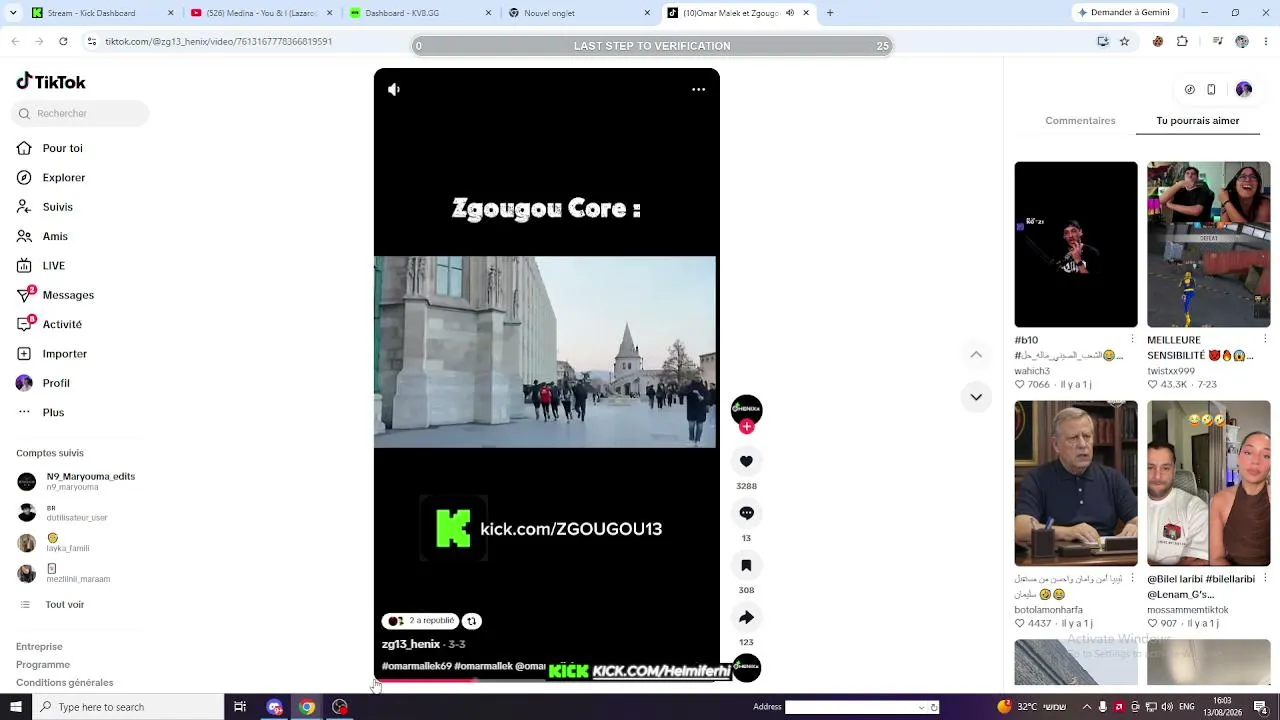Follow the creator via the red plus badge
This screenshot has width=1280, height=720.
click(747, 426)
